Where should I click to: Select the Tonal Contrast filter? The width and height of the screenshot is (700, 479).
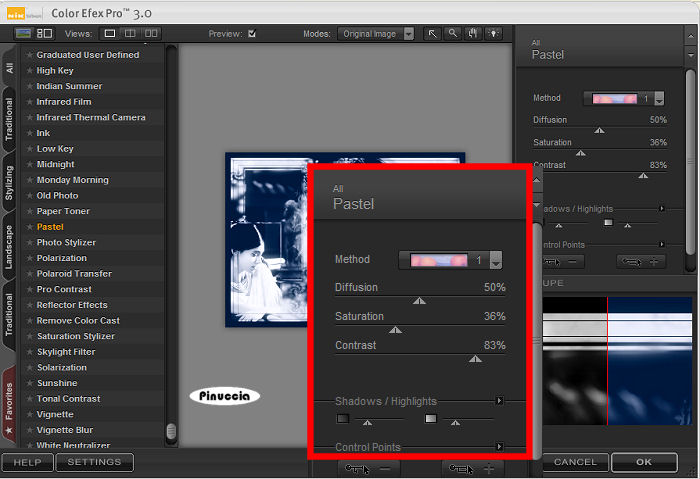pyautogui.click(x=68, y=399)
